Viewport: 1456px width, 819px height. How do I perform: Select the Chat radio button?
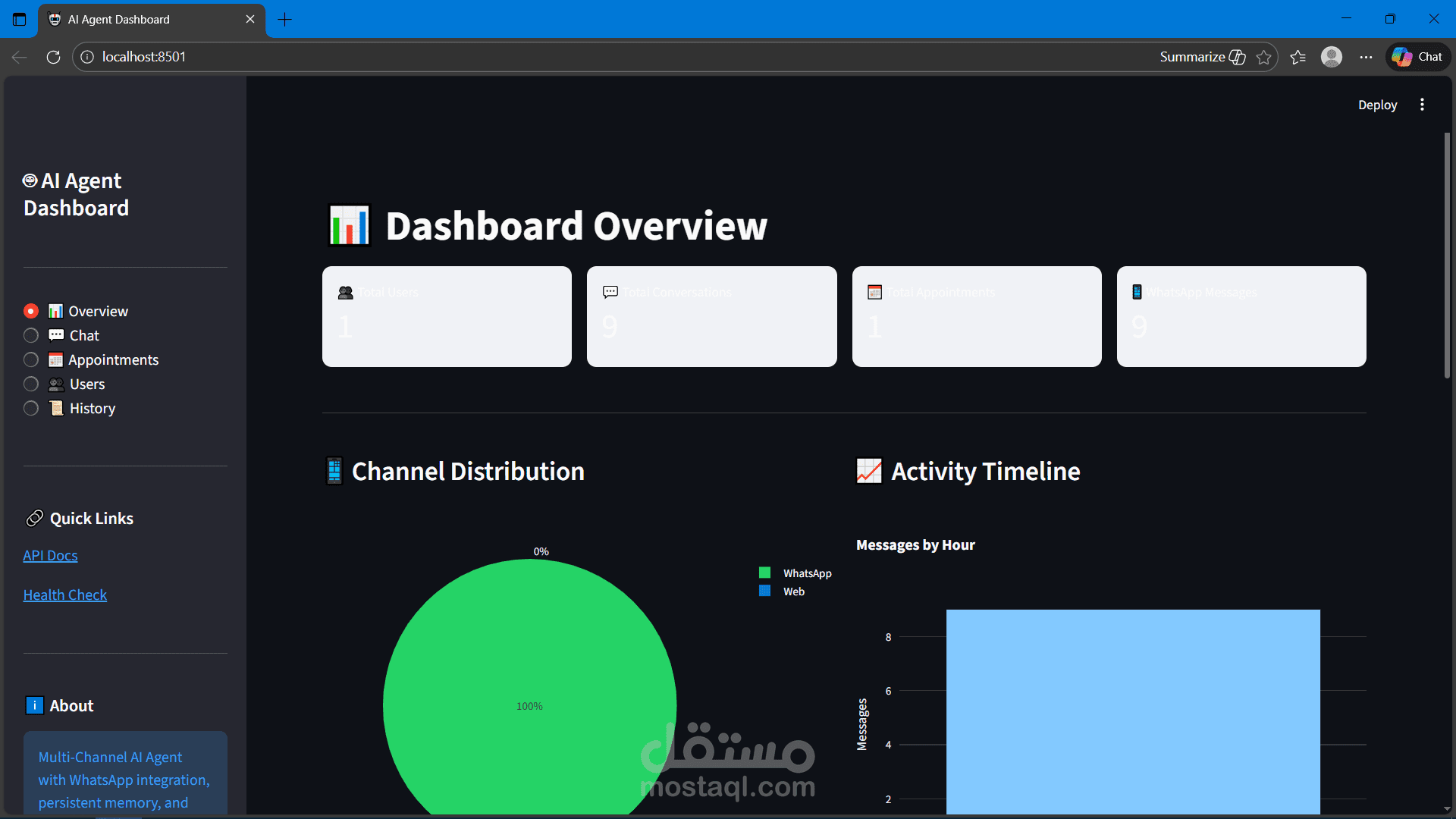(31, 335)
